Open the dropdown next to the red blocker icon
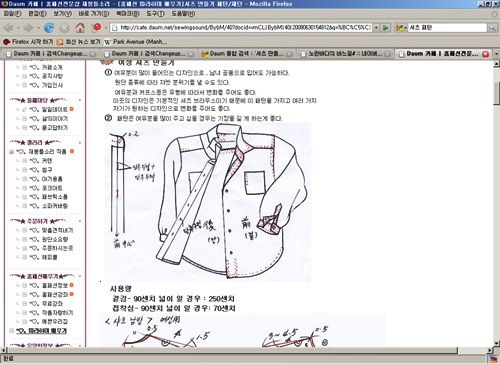The image size is (500, 365). [106, 28]
